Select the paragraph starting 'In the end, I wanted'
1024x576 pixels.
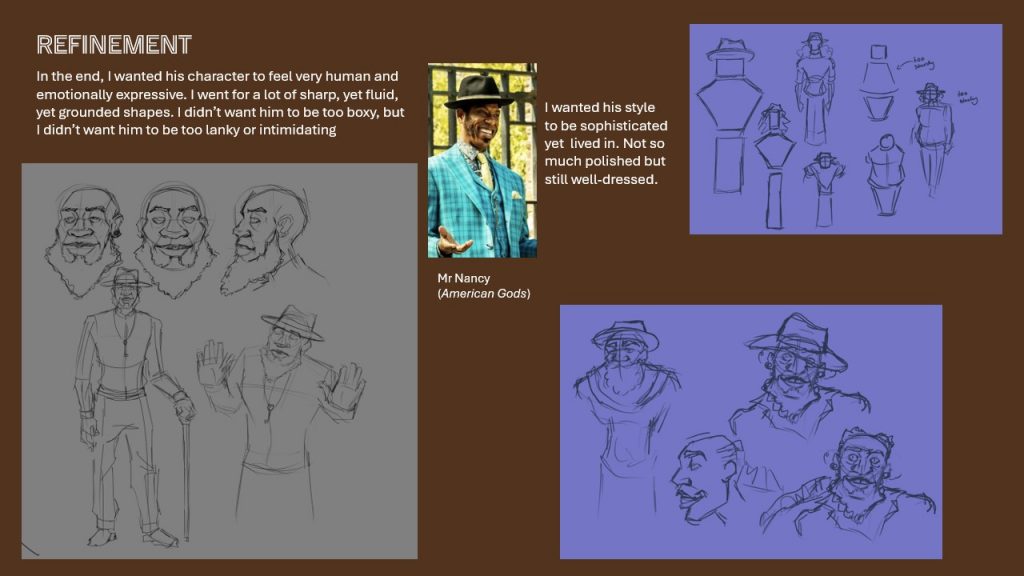[x=221, y=103]
